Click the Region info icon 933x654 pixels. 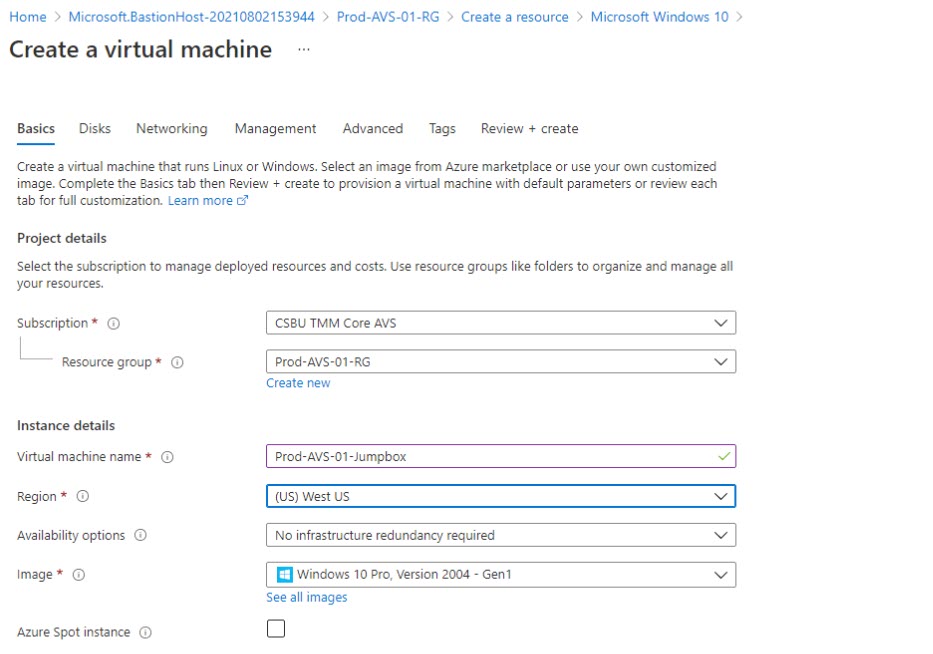pos(83,496)
